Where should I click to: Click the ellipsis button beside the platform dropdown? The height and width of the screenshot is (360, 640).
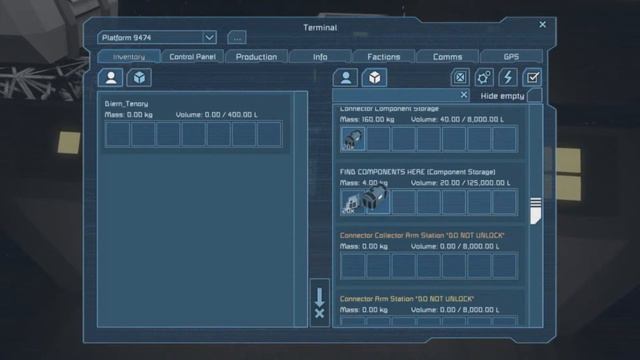(x=237, y=38)
